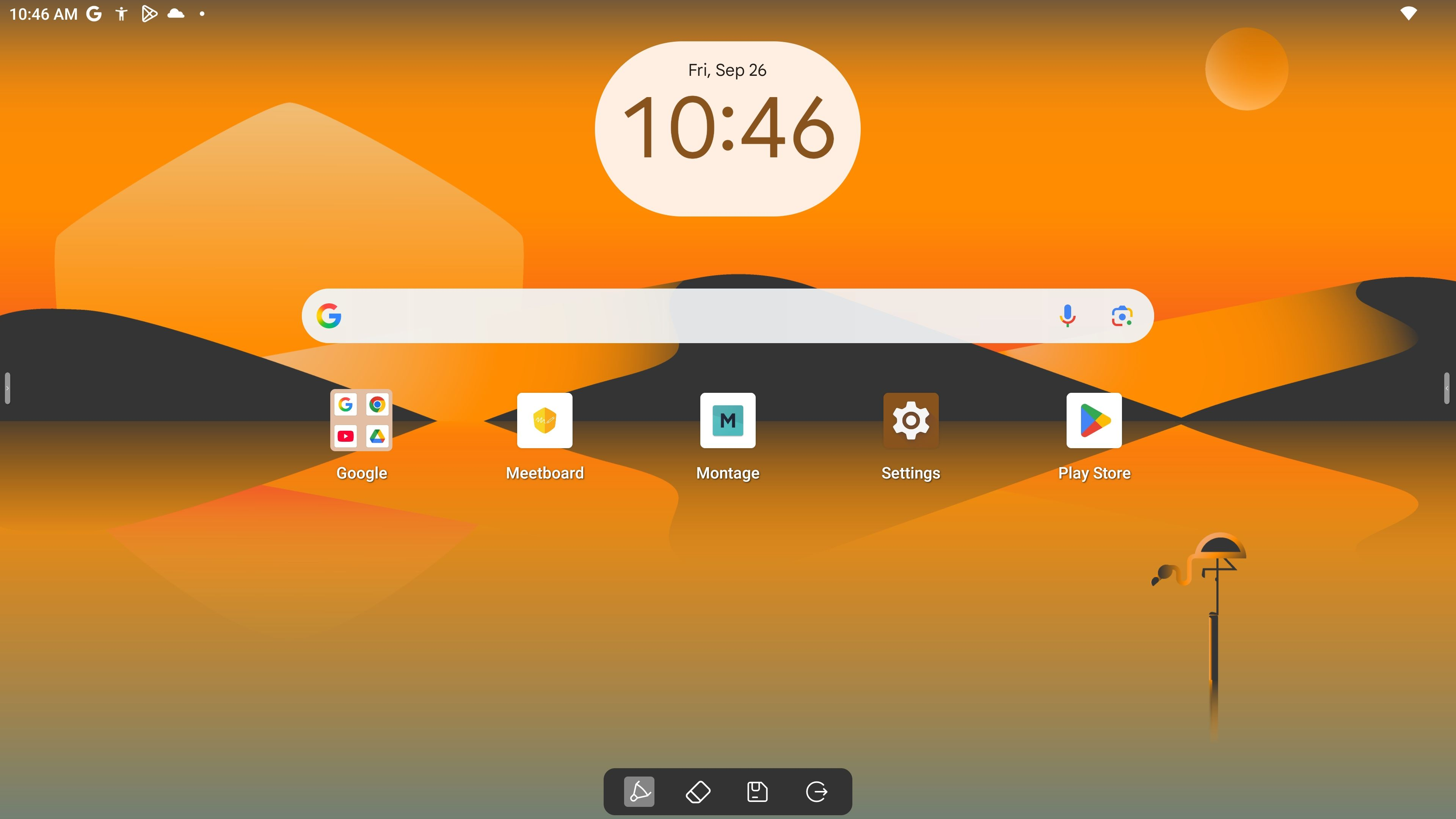The image size is (1456, 819).
Task: Open the Play Store app
Action: [1094, 420]
